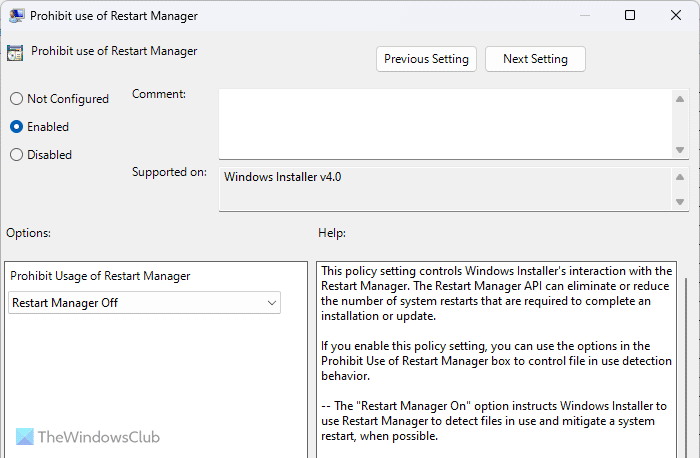The width and height of the screenshot is (700, 458).
Task: Close the Prohibit use of Restart Manager dialog
Action: (676, 16)
